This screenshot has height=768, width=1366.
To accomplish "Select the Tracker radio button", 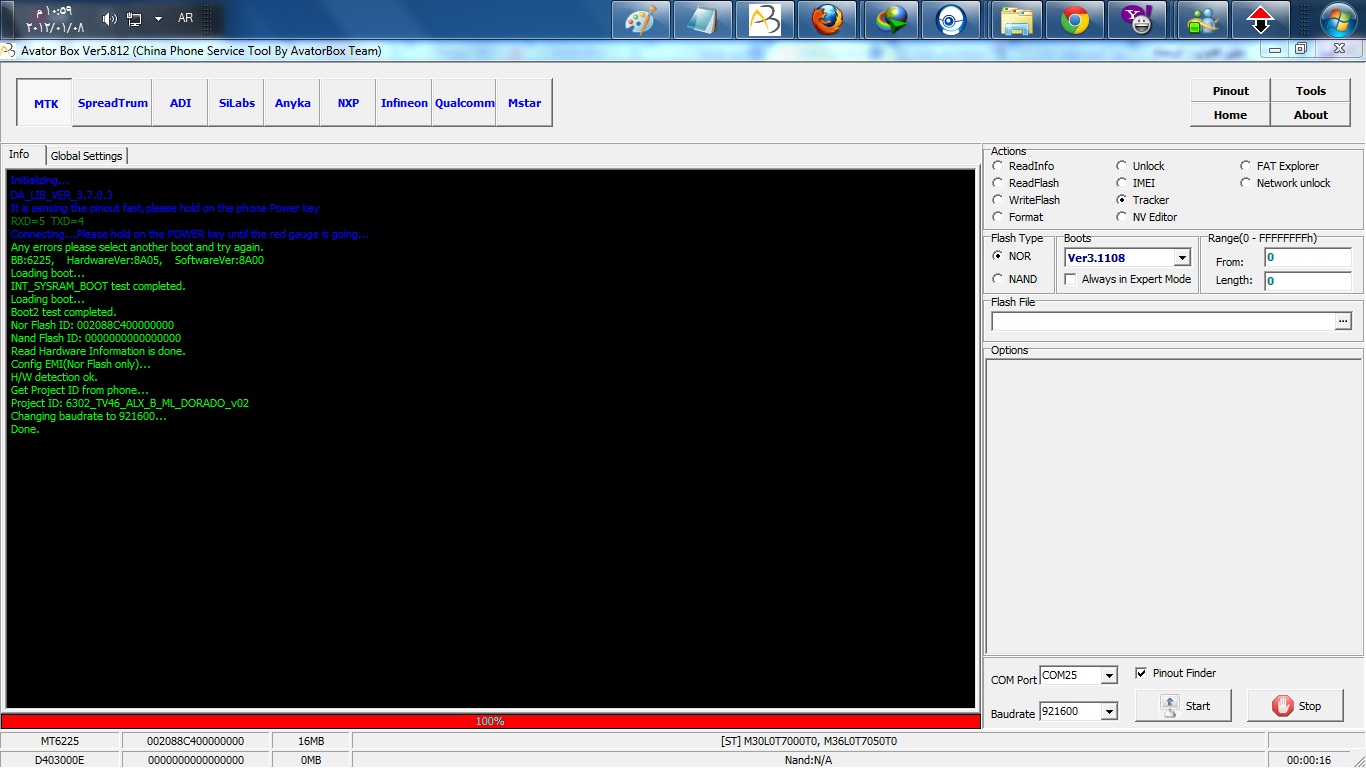I will click(1122, 200).
